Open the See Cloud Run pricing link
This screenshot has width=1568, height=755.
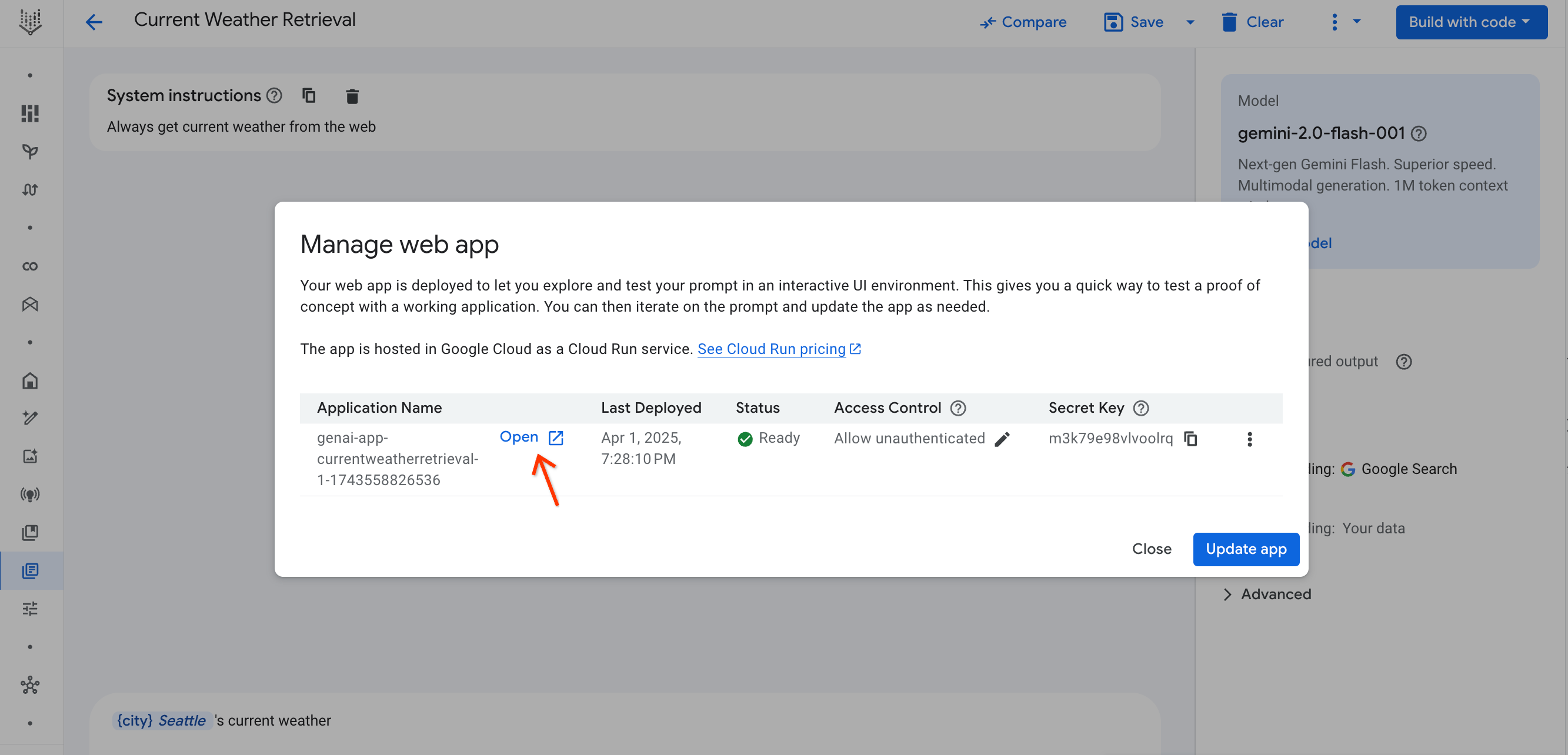coord(772,349)
